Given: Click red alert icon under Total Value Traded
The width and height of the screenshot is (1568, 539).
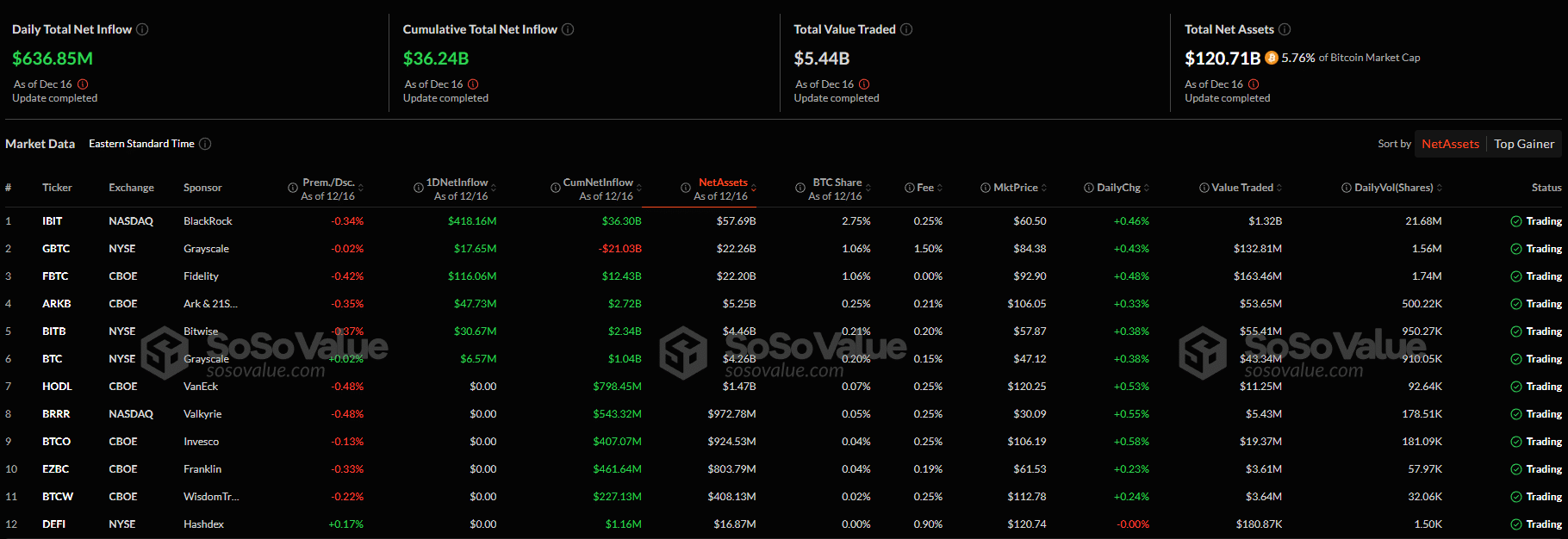Looking at the screenshot, I should 864,84.
